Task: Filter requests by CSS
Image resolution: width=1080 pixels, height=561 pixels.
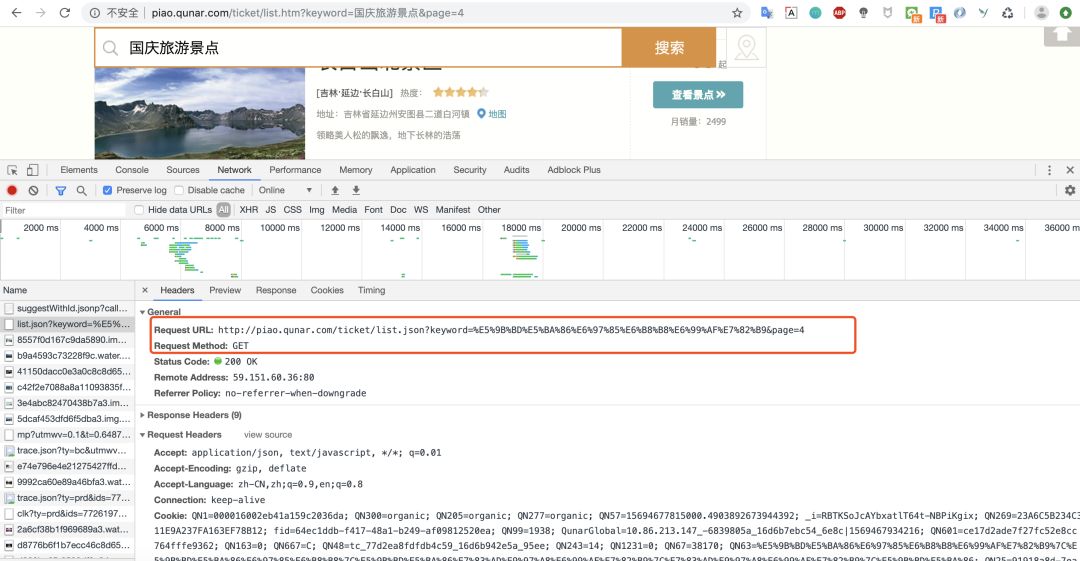Action: pyautogui.click(x=293, y=210)
